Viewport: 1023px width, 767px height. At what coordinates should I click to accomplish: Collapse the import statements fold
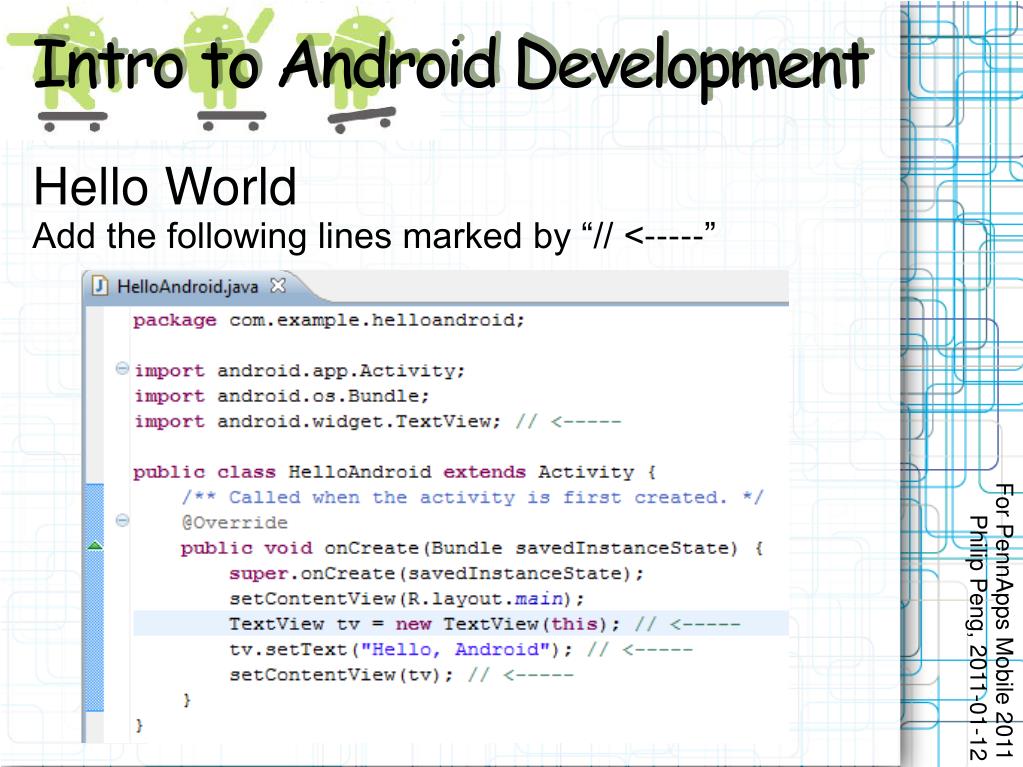coord(122,368)
